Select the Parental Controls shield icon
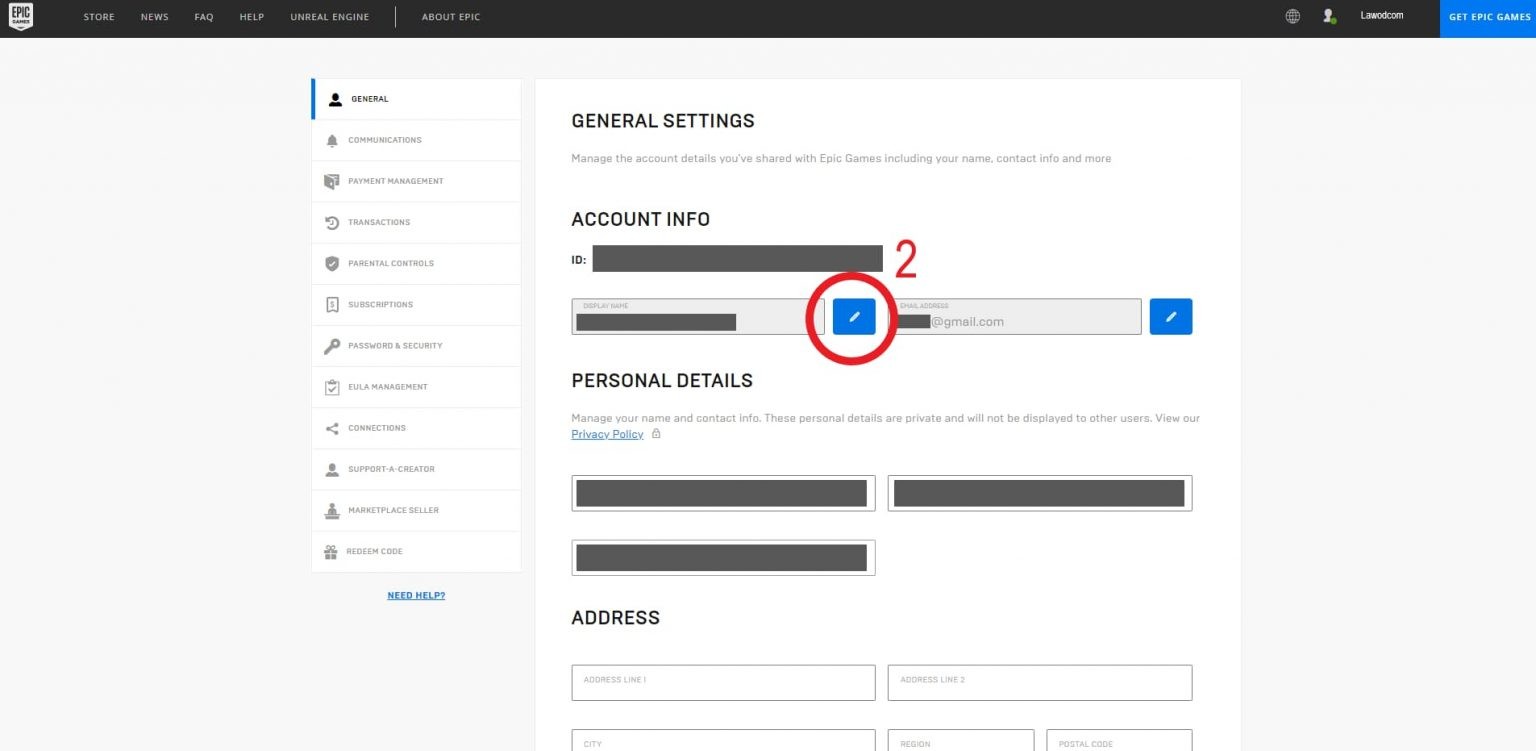 332,263
